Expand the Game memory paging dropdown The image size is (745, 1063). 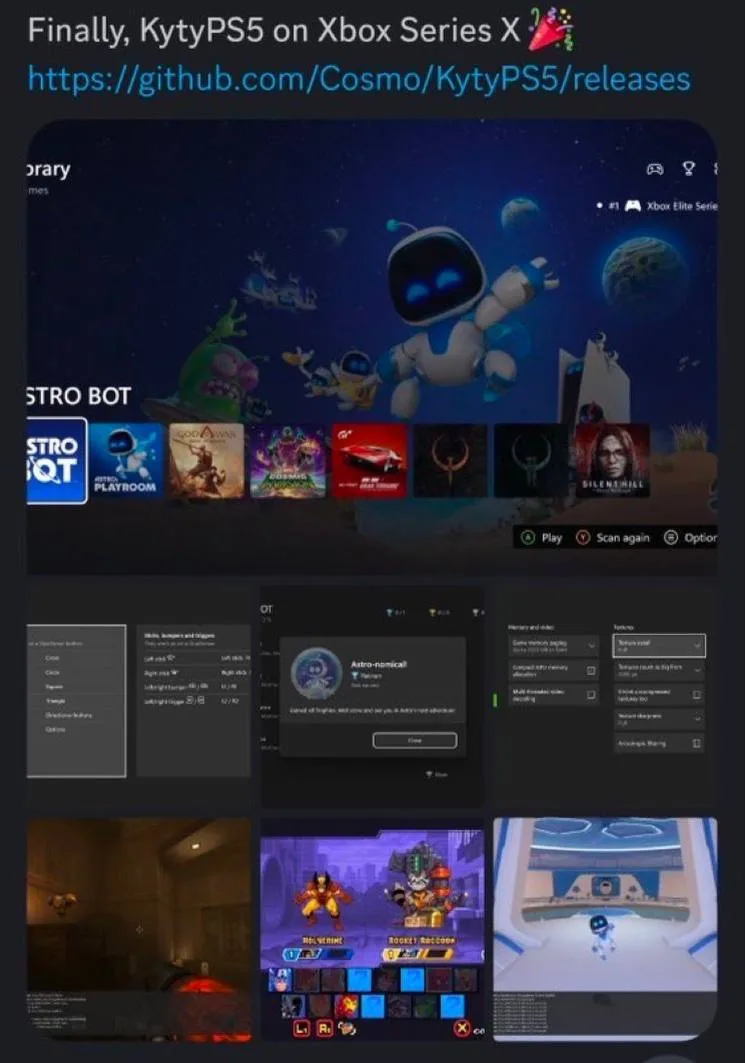554,645
